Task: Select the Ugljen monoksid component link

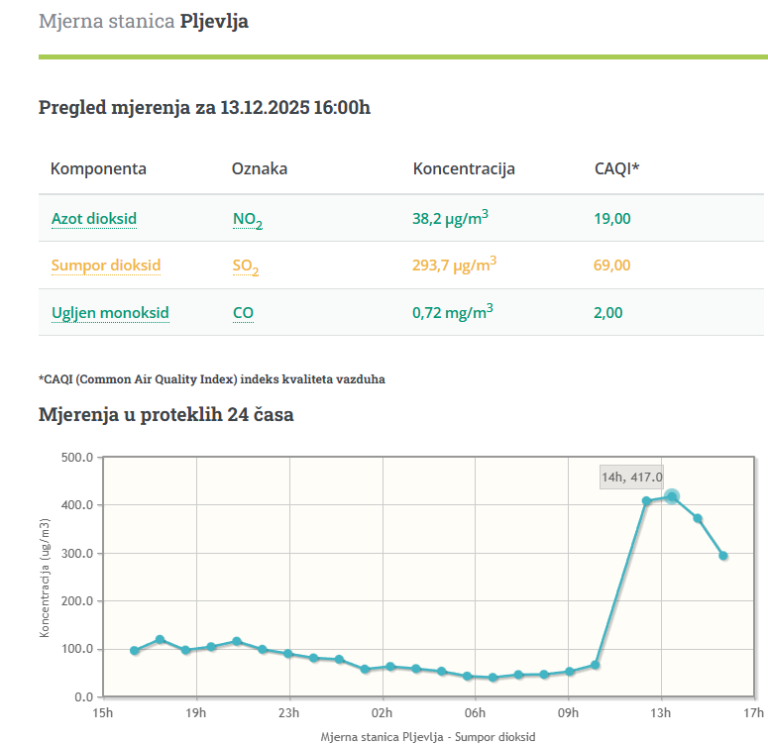Action: [110, 313]
